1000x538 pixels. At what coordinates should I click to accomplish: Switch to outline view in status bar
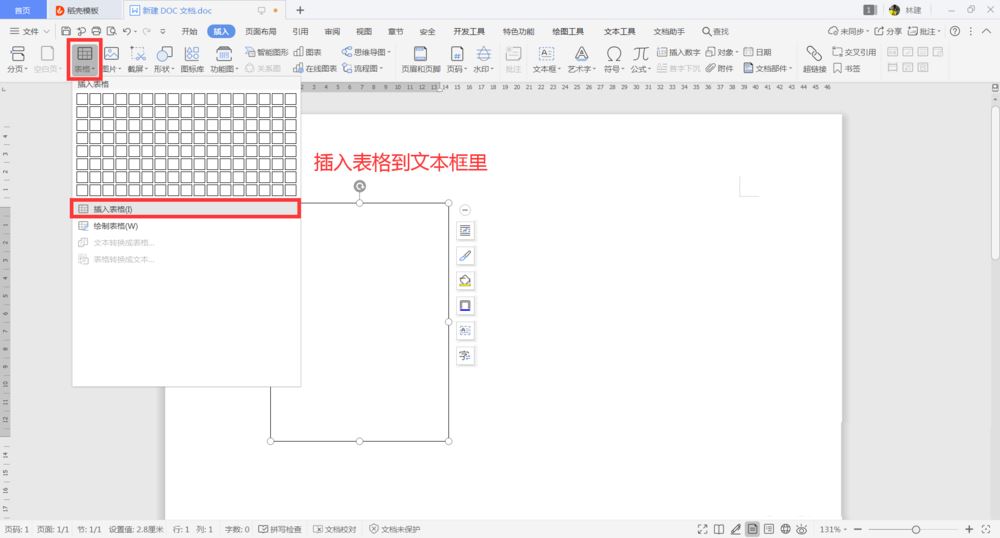click(x=769, y=529)
